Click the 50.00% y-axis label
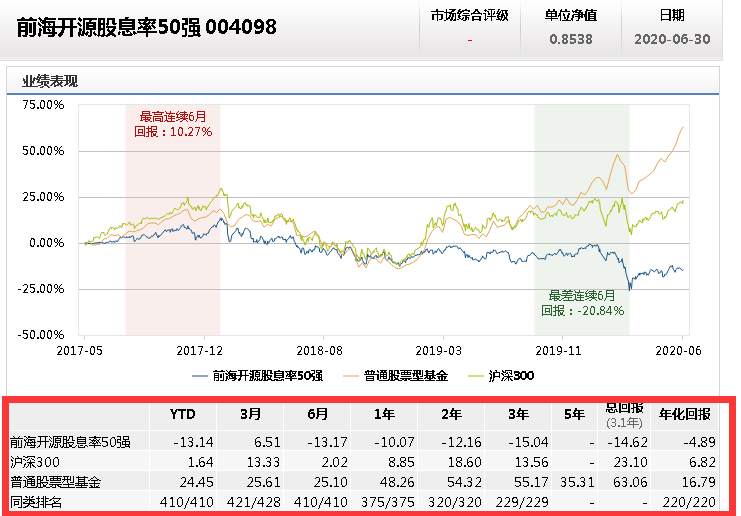741x516 pixels. point(43,151)
